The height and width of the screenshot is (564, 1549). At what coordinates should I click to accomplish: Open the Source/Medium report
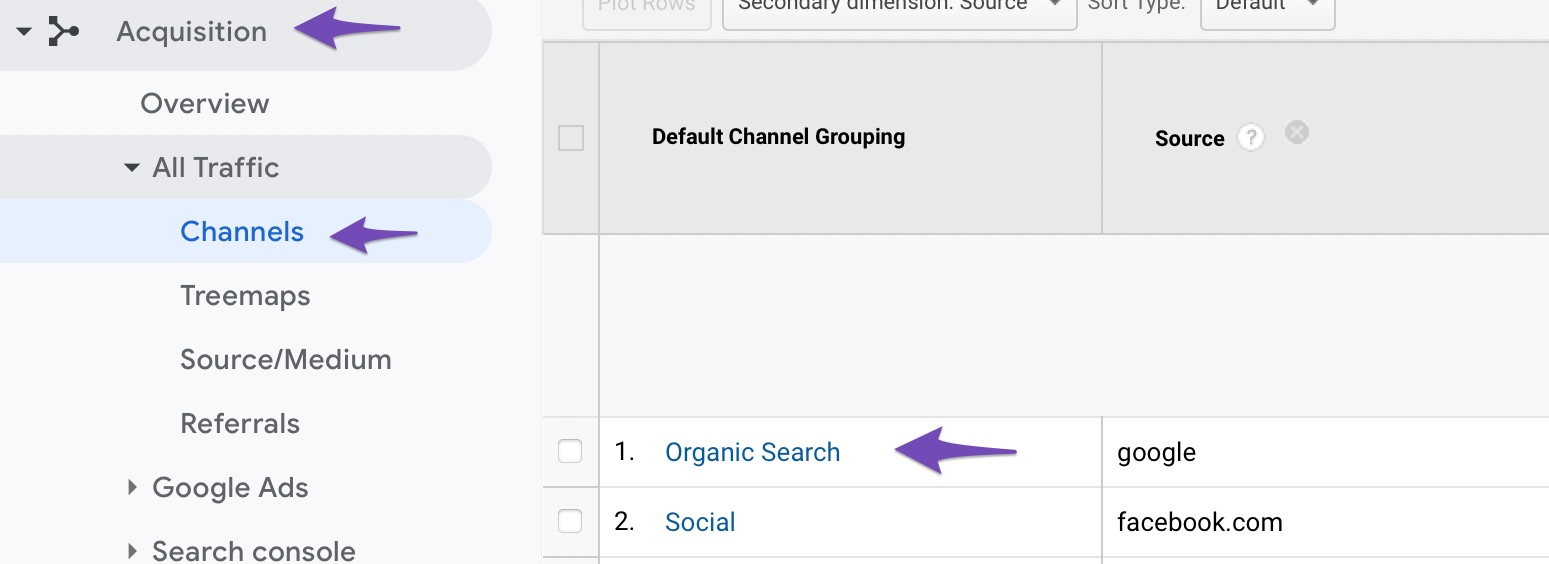pos(286,360)
